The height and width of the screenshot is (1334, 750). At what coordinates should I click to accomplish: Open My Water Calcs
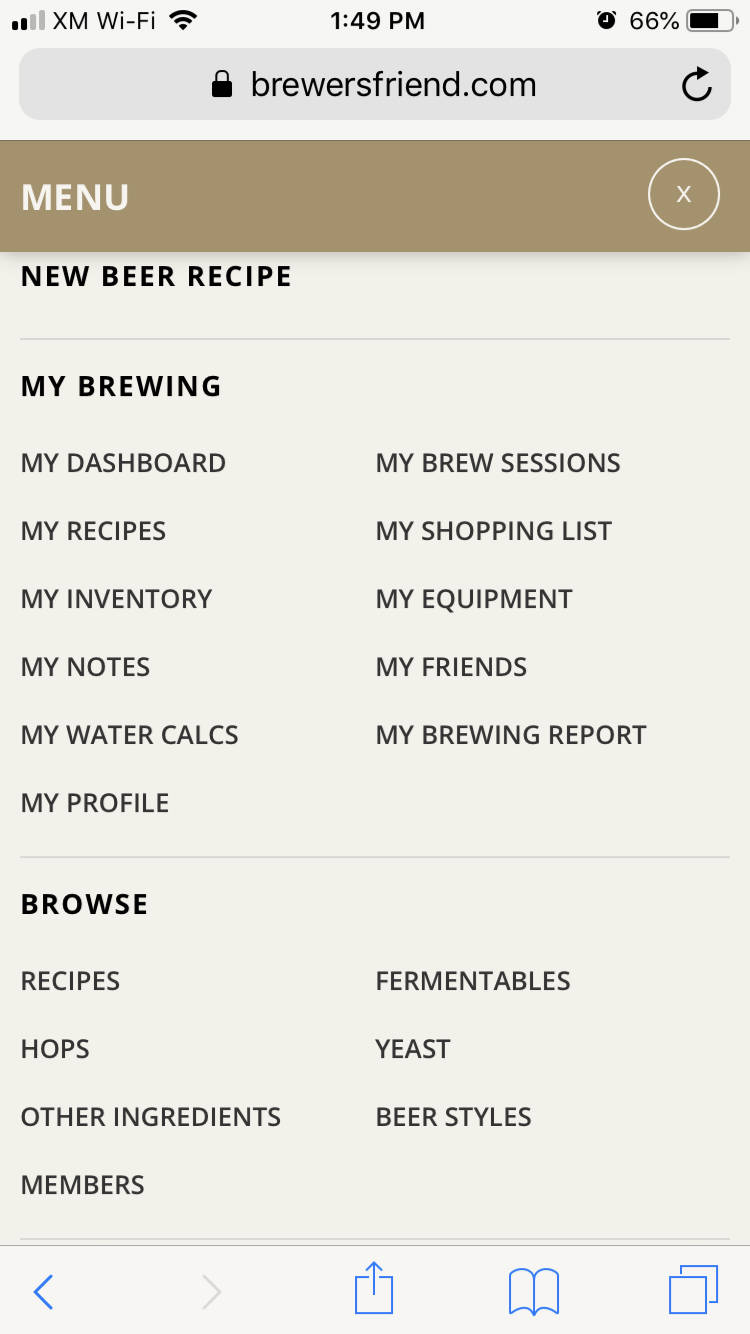(x=130, y=735)
